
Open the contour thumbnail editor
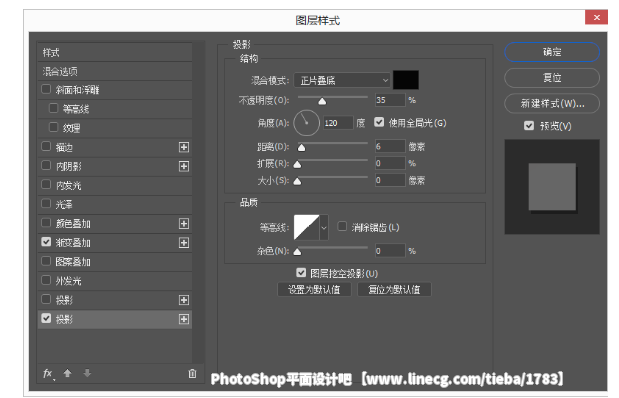[x=306, y=227]
